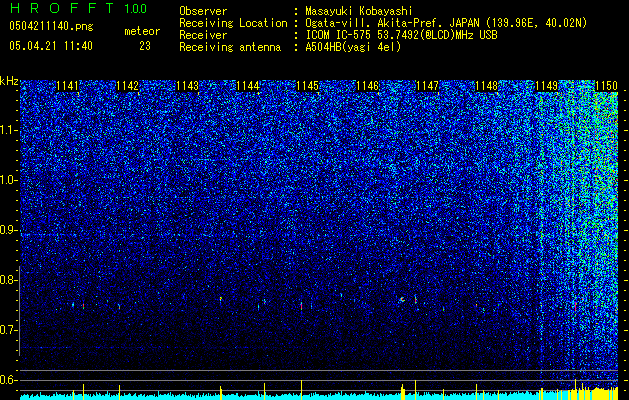Click the date stamp 05.04.21 11:40
Image resolution: width=629 pixels, height=400 pixels.
pos(51,46)
